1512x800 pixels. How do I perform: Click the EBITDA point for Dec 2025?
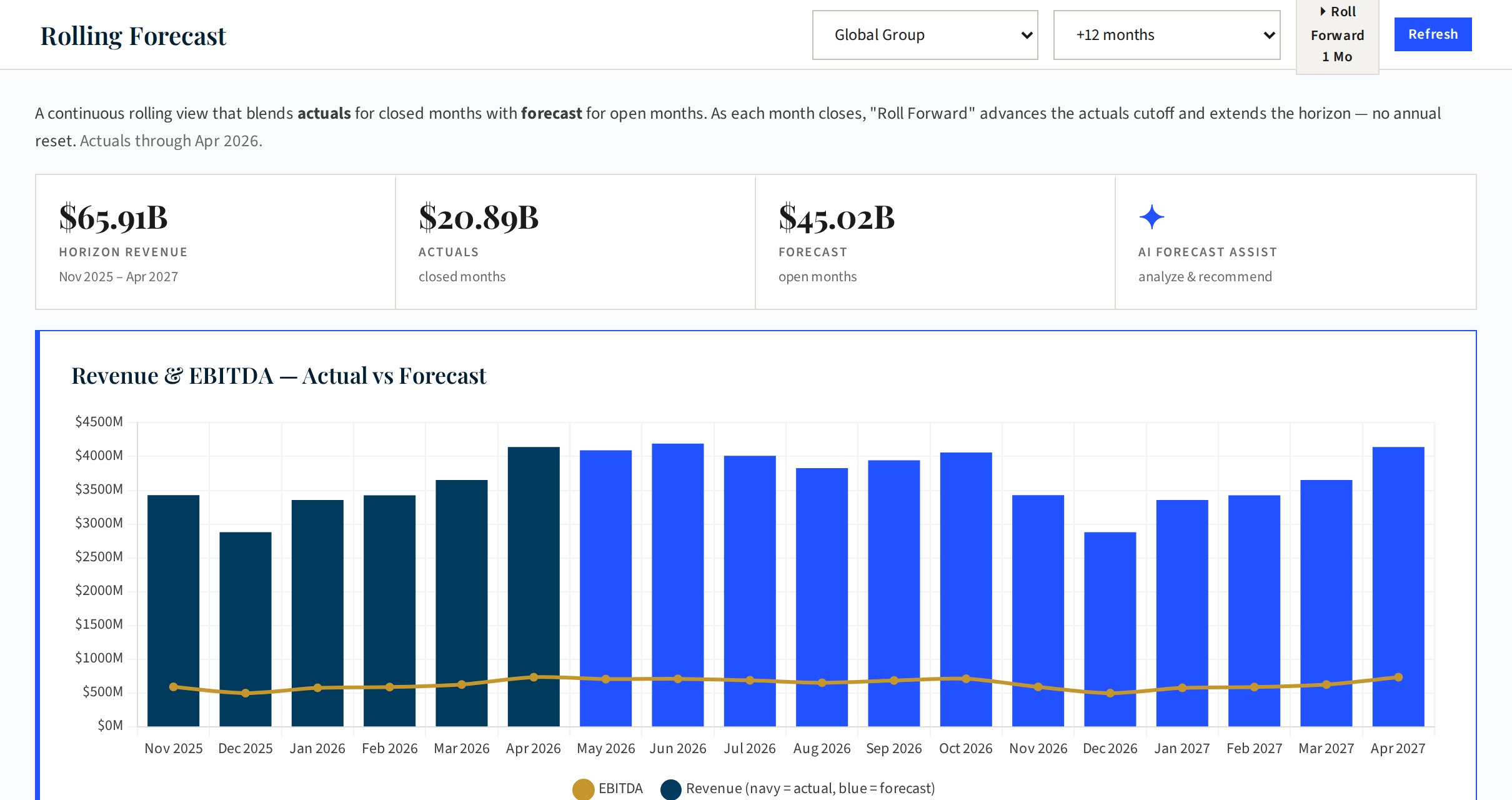(246, 693)
